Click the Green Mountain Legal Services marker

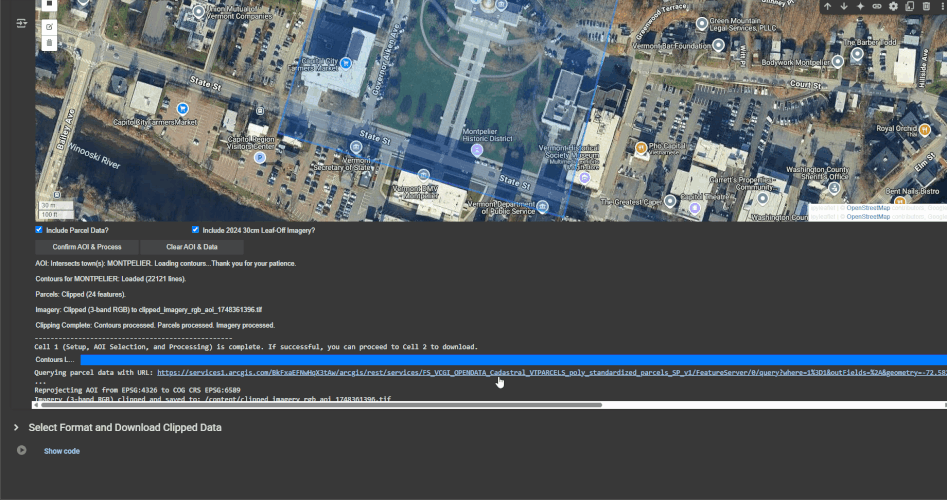pos(702,24)
